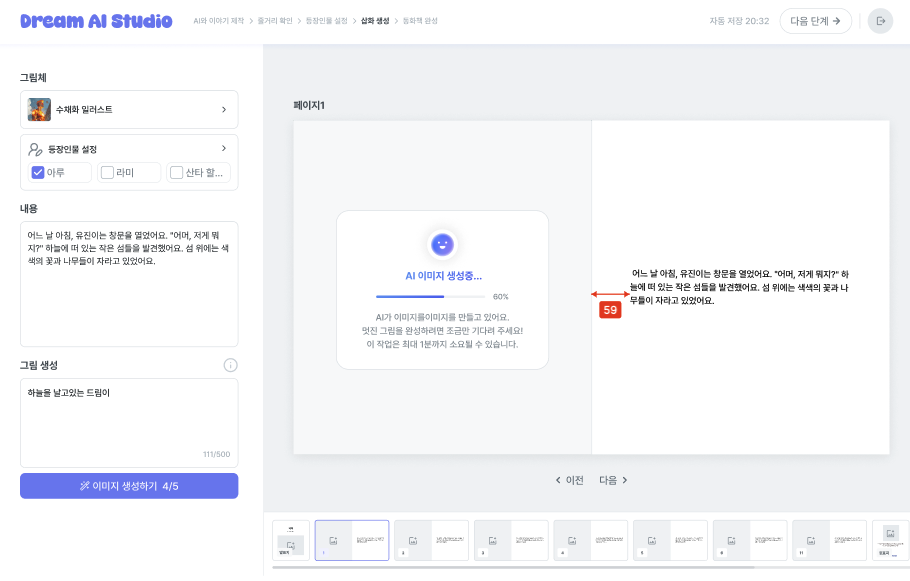Click the character settings person icon
Screen dimensions: 910x581
pos(36,149)
